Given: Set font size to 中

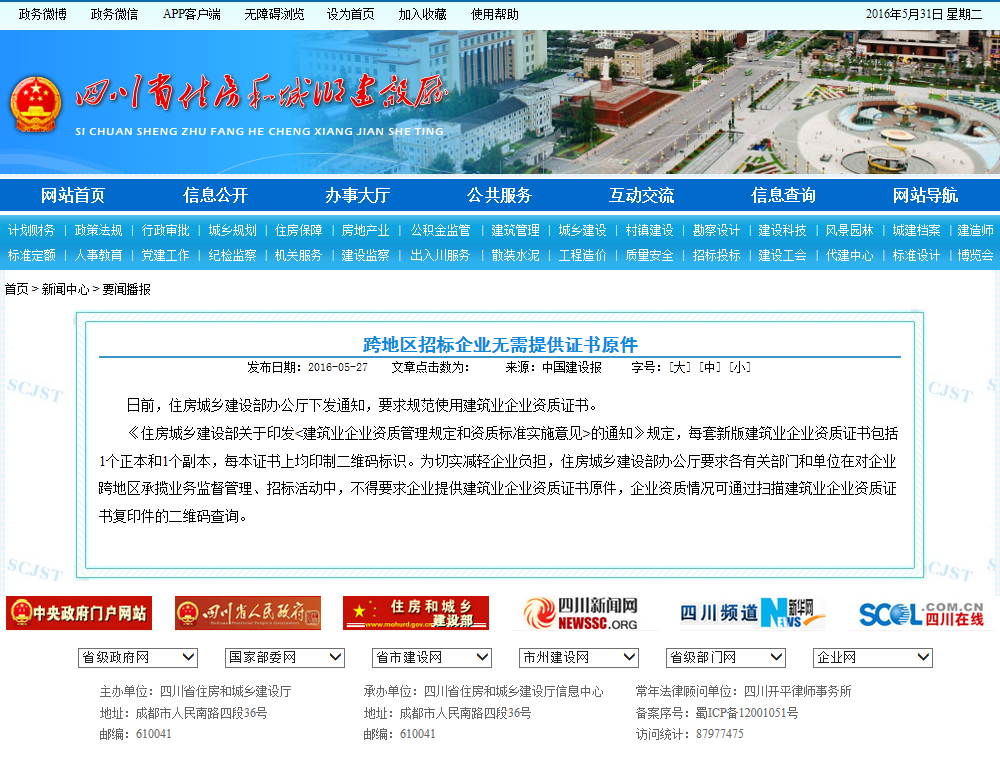Looking at the screenshot, I should pyautogui.click(x=710, y=367).
